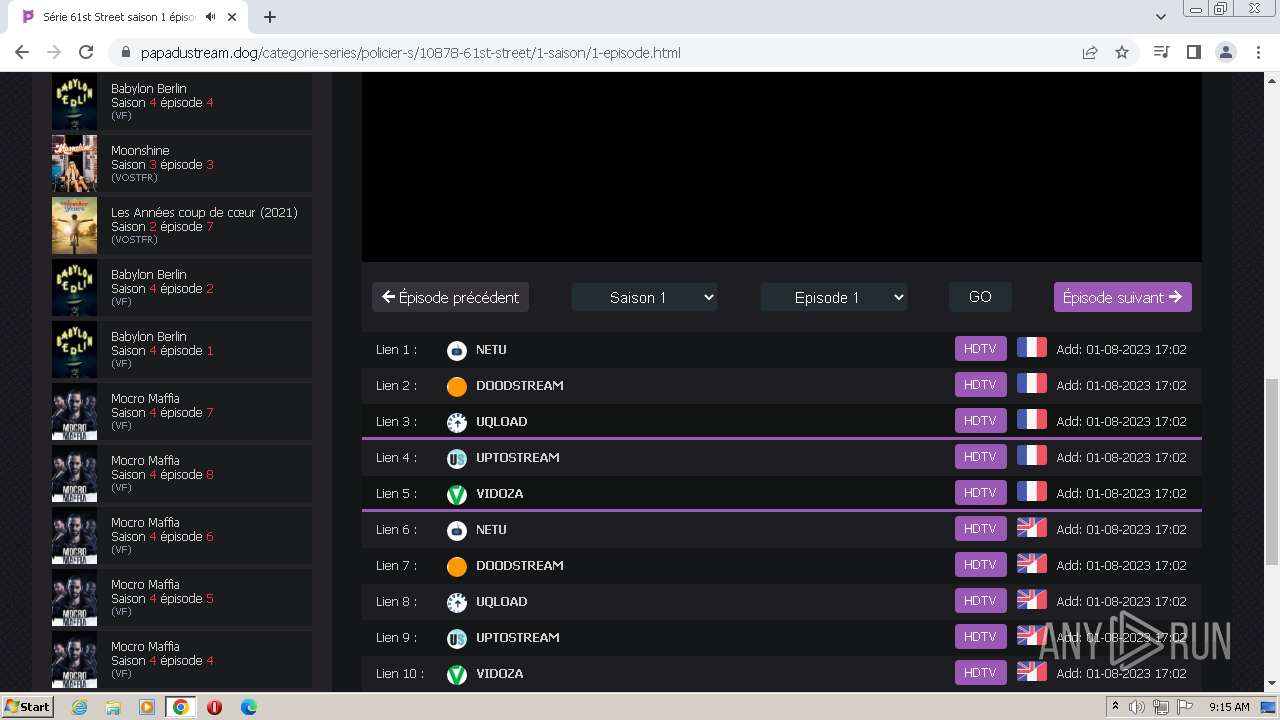This screenshot has width=1280, height=720.
Task: Go back using the browser back arrow
Action: click(22, 52)
